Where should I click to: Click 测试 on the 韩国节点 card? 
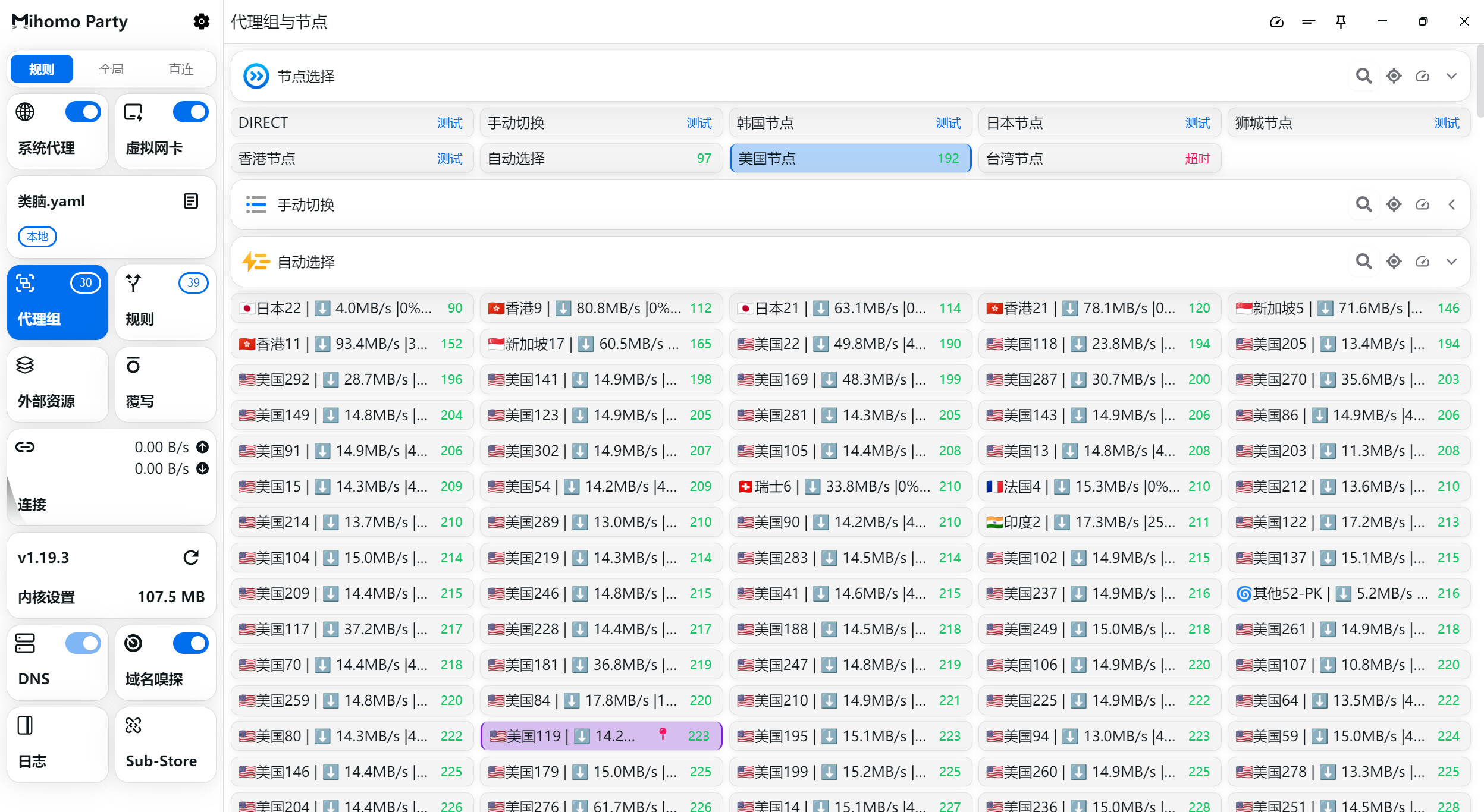tap(948, 123)
